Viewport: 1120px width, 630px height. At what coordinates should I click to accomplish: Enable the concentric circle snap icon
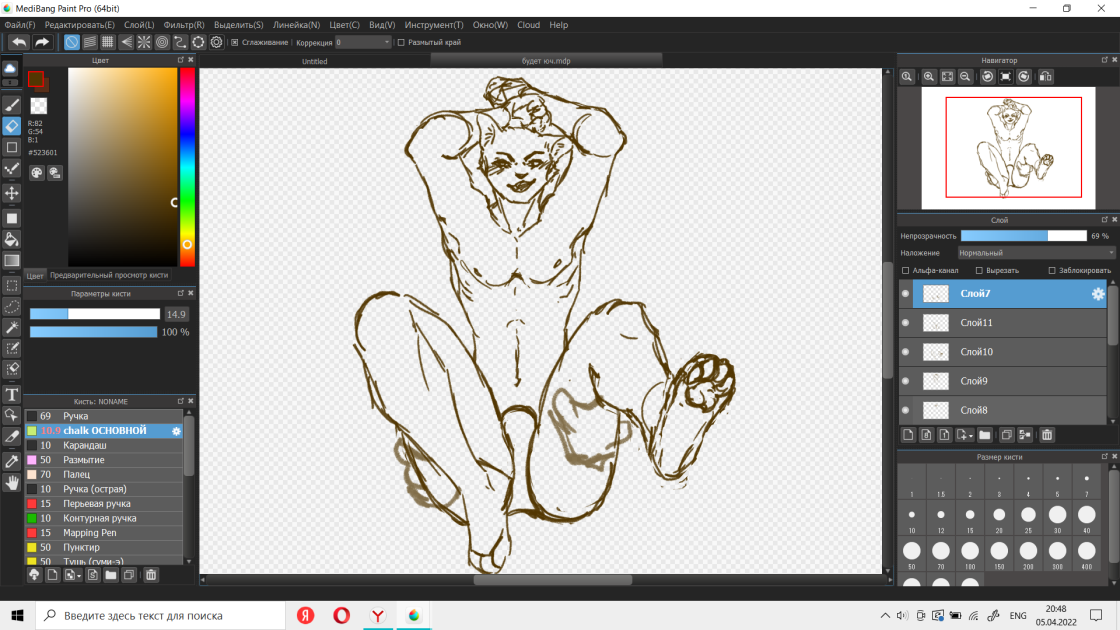click(x=162, y=42)
